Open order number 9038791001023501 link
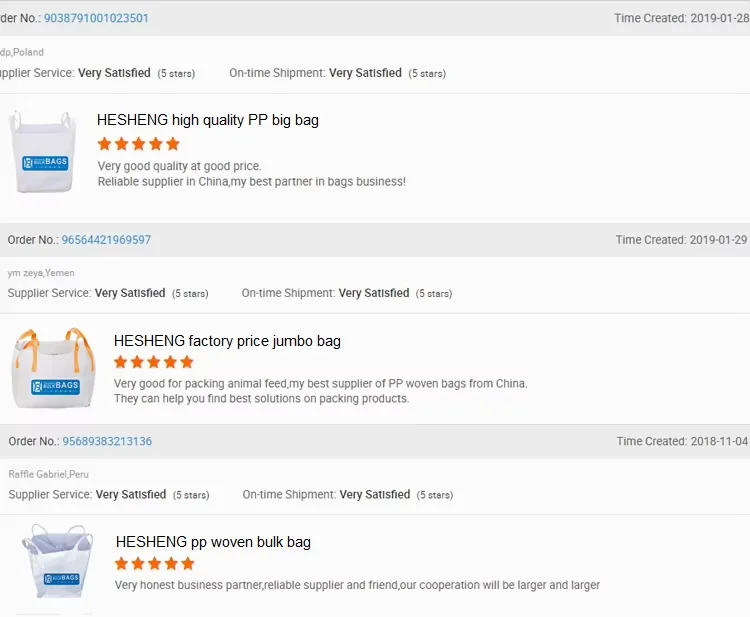 [x=96, y=18]
